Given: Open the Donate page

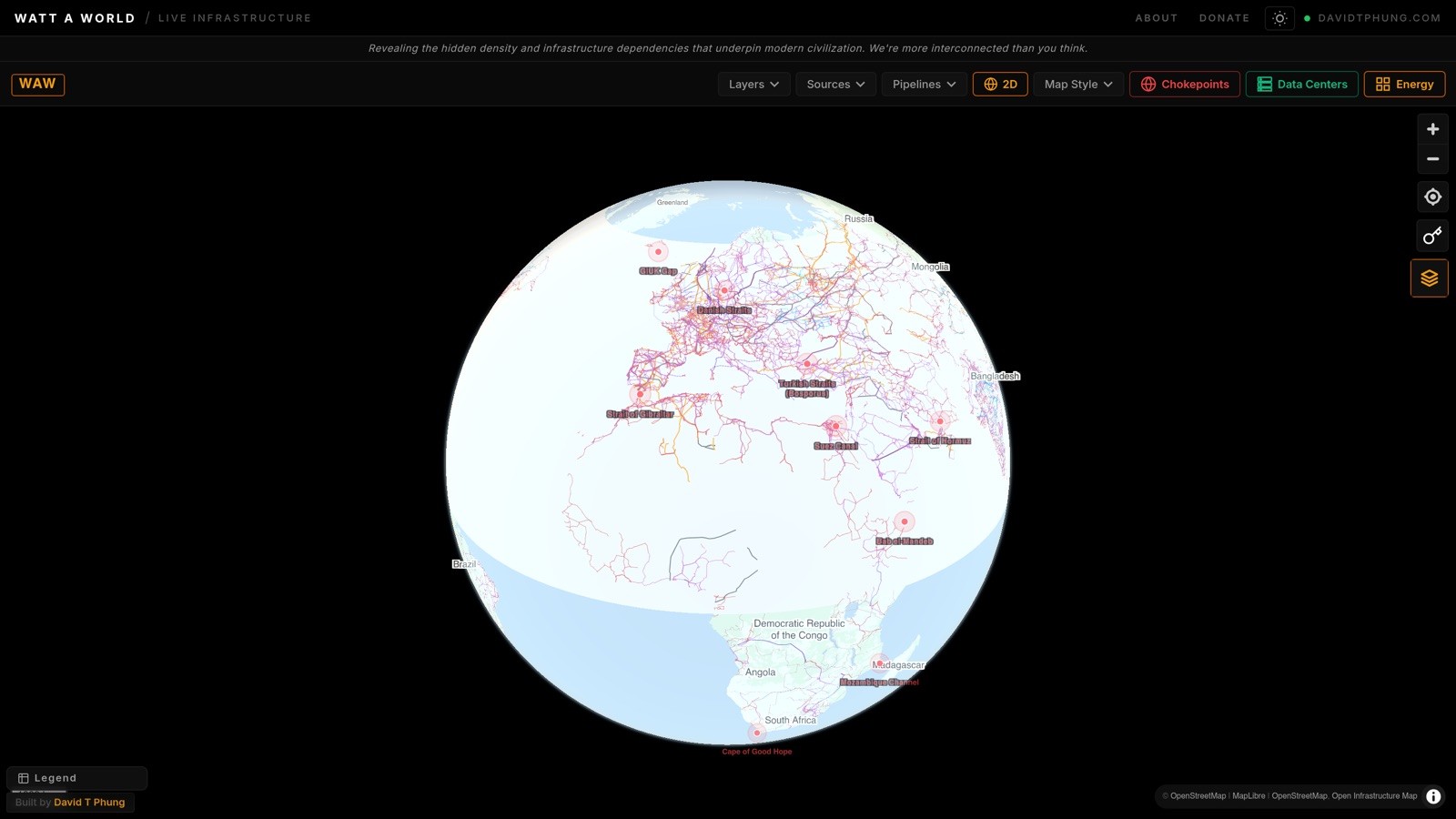Looking at the screenshot, I should [x=1224, y=18].
